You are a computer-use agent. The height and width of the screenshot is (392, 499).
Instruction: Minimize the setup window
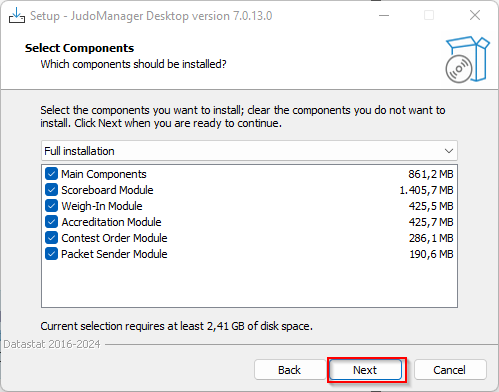tap(384, 15)
